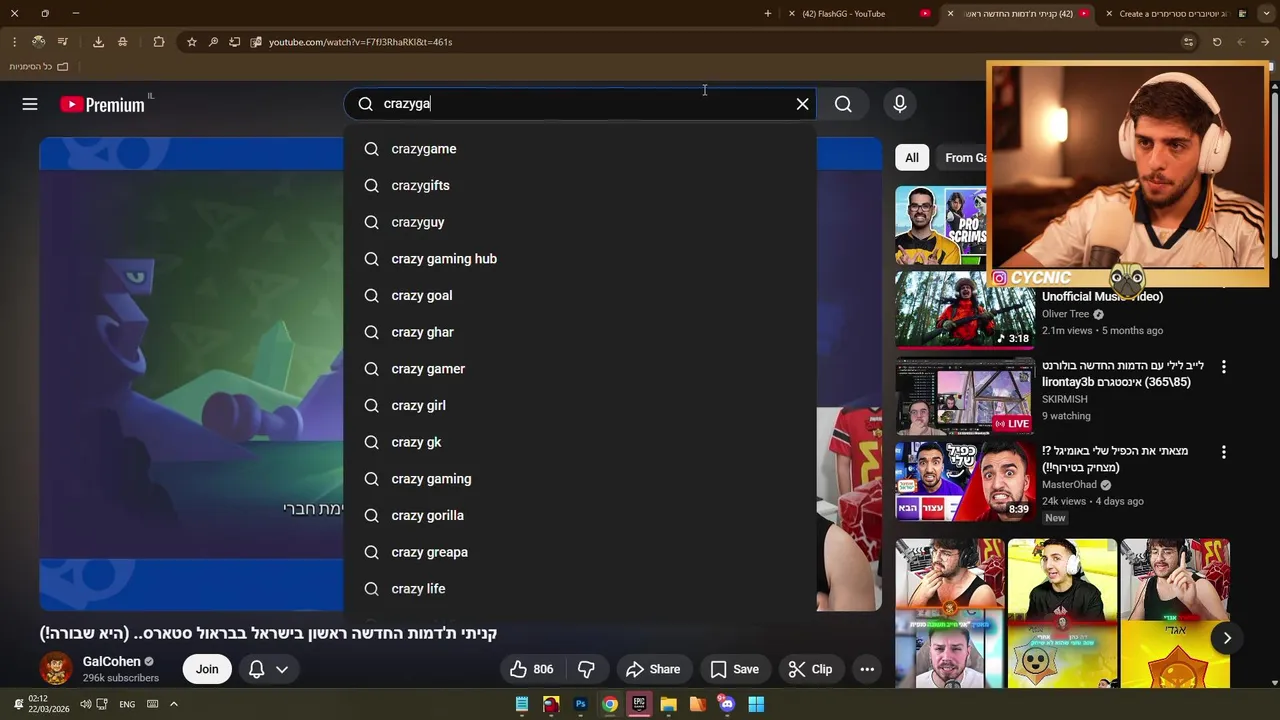The height and width of the screenshot is (720, 1280).
Task: Share the video
Action: coord(653,669)
